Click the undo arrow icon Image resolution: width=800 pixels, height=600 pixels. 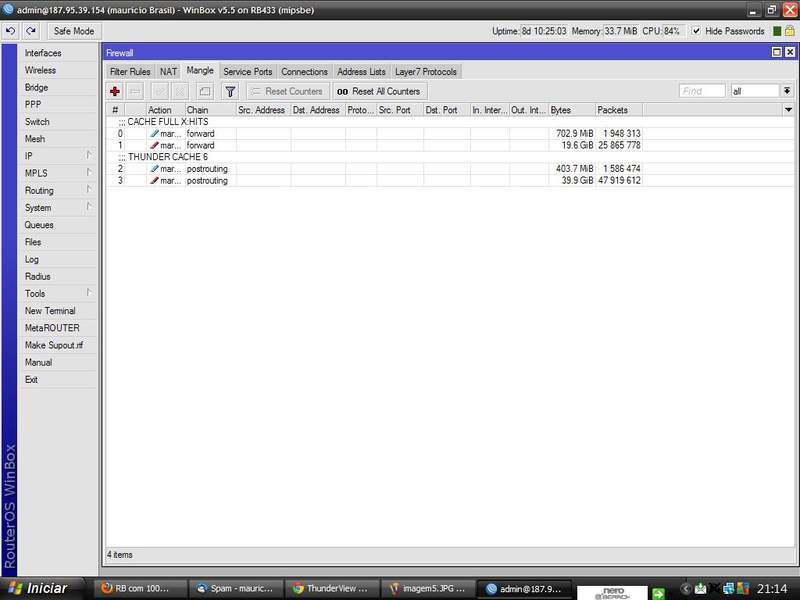tap(10, 31)
